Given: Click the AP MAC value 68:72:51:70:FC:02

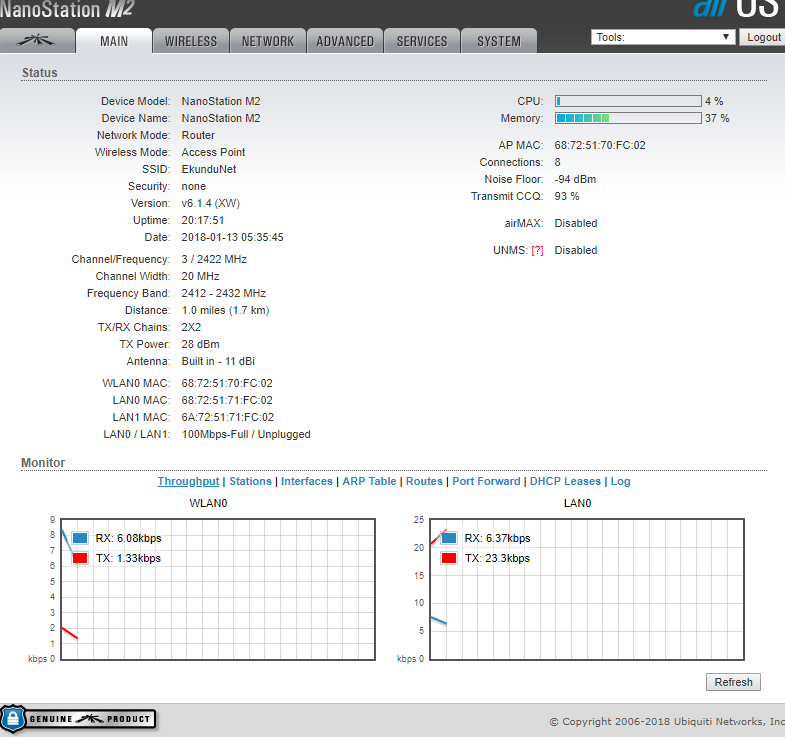Looking at the screenshot, I should pyautogui.click(x=600, y=145).
